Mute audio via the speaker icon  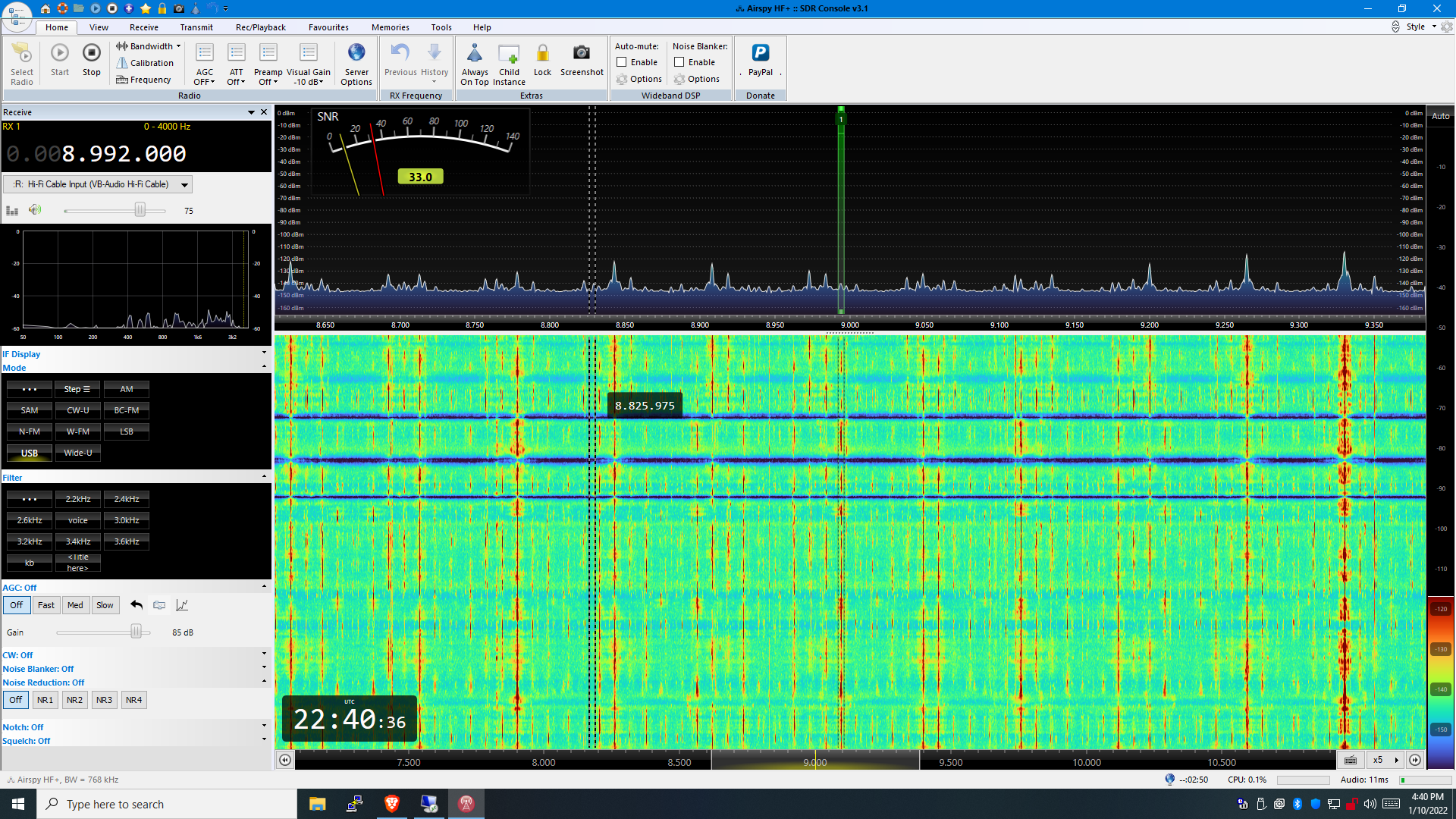click(35, 210)
